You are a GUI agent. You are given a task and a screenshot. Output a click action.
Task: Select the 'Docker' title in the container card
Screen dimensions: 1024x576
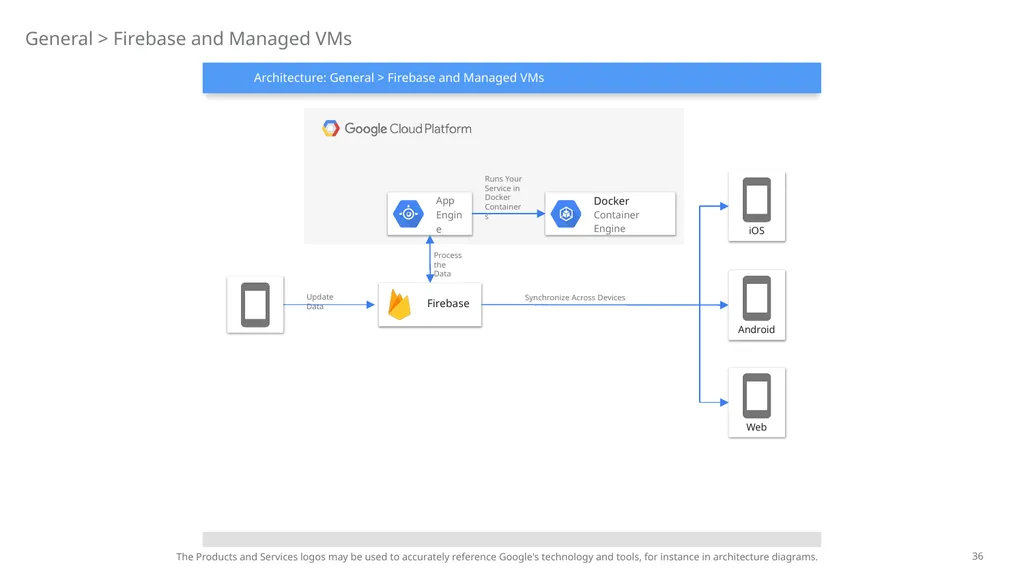point(611,201)
